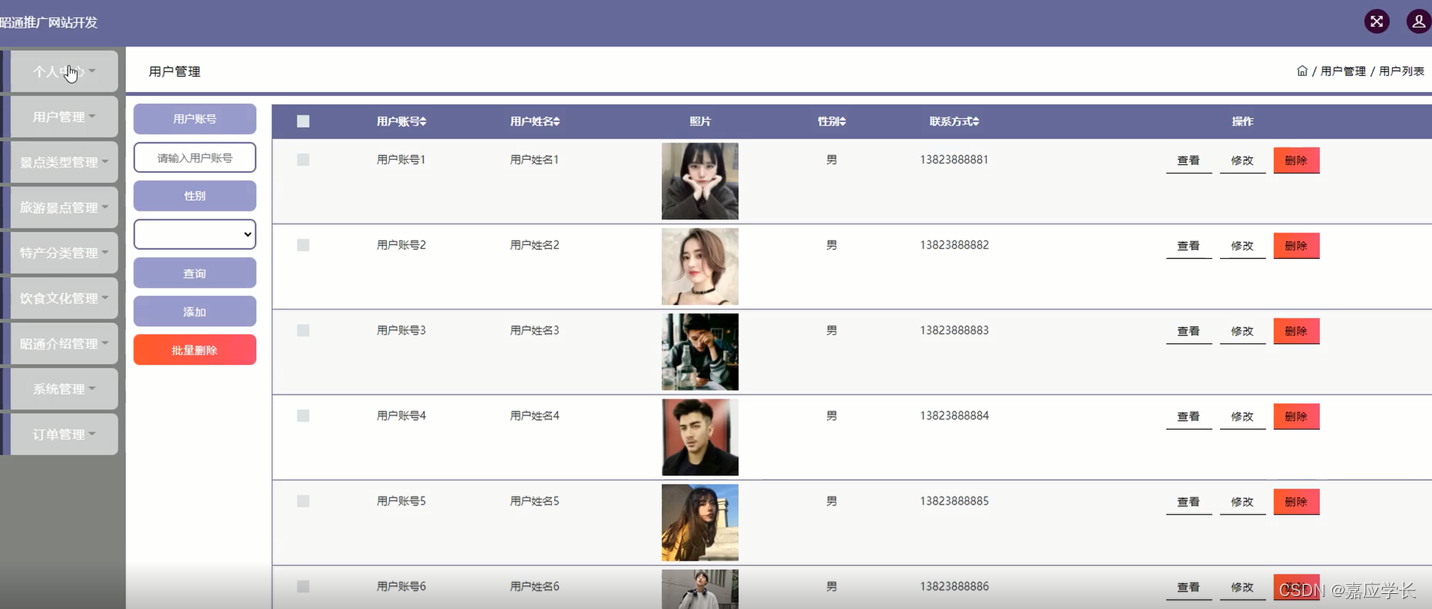The image size is (1432, 609).
Task: Delete 用户账号4 with 删除 button
Action: click(x=1296, y=417)
